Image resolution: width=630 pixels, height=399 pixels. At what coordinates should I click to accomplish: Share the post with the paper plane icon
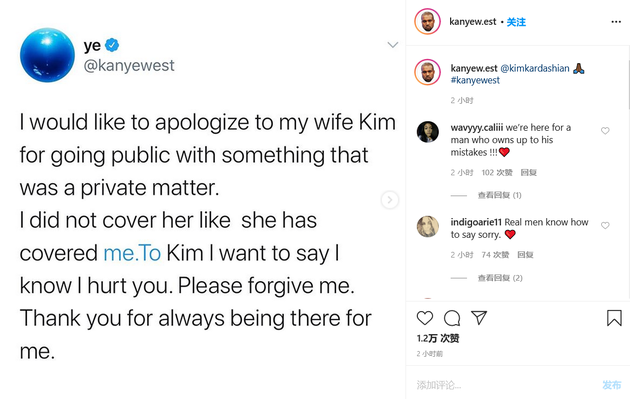[x=479, y=317]
